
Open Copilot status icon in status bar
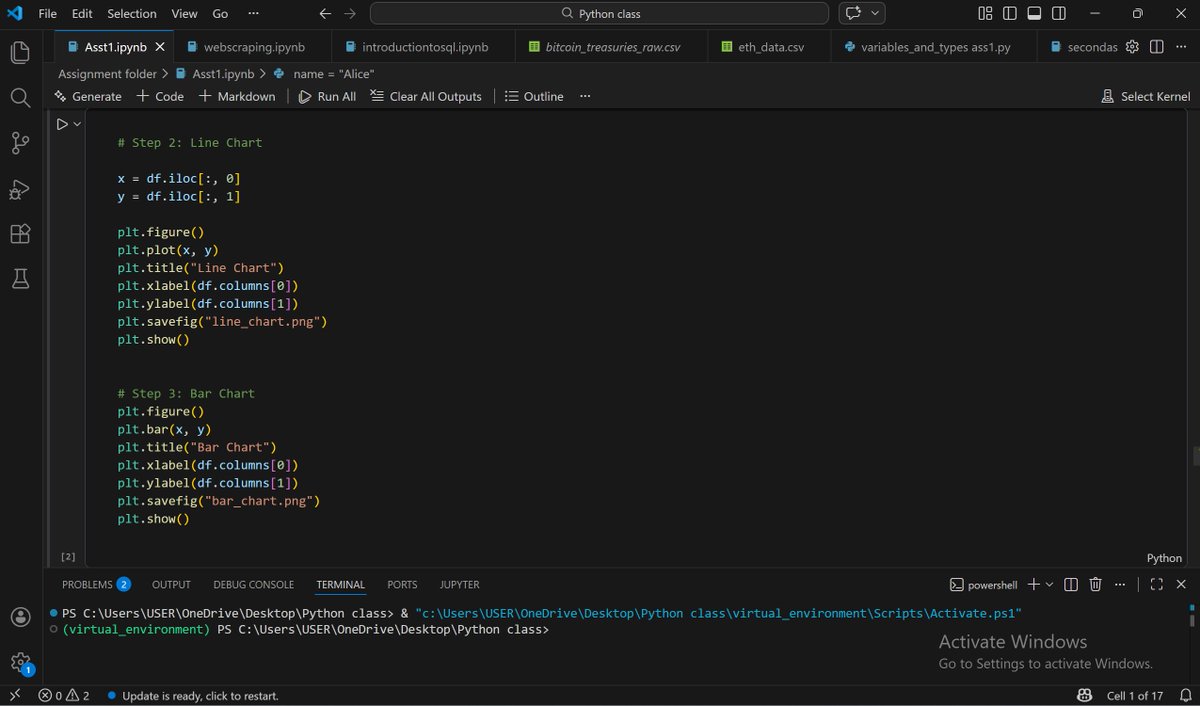coord(1084,695)
